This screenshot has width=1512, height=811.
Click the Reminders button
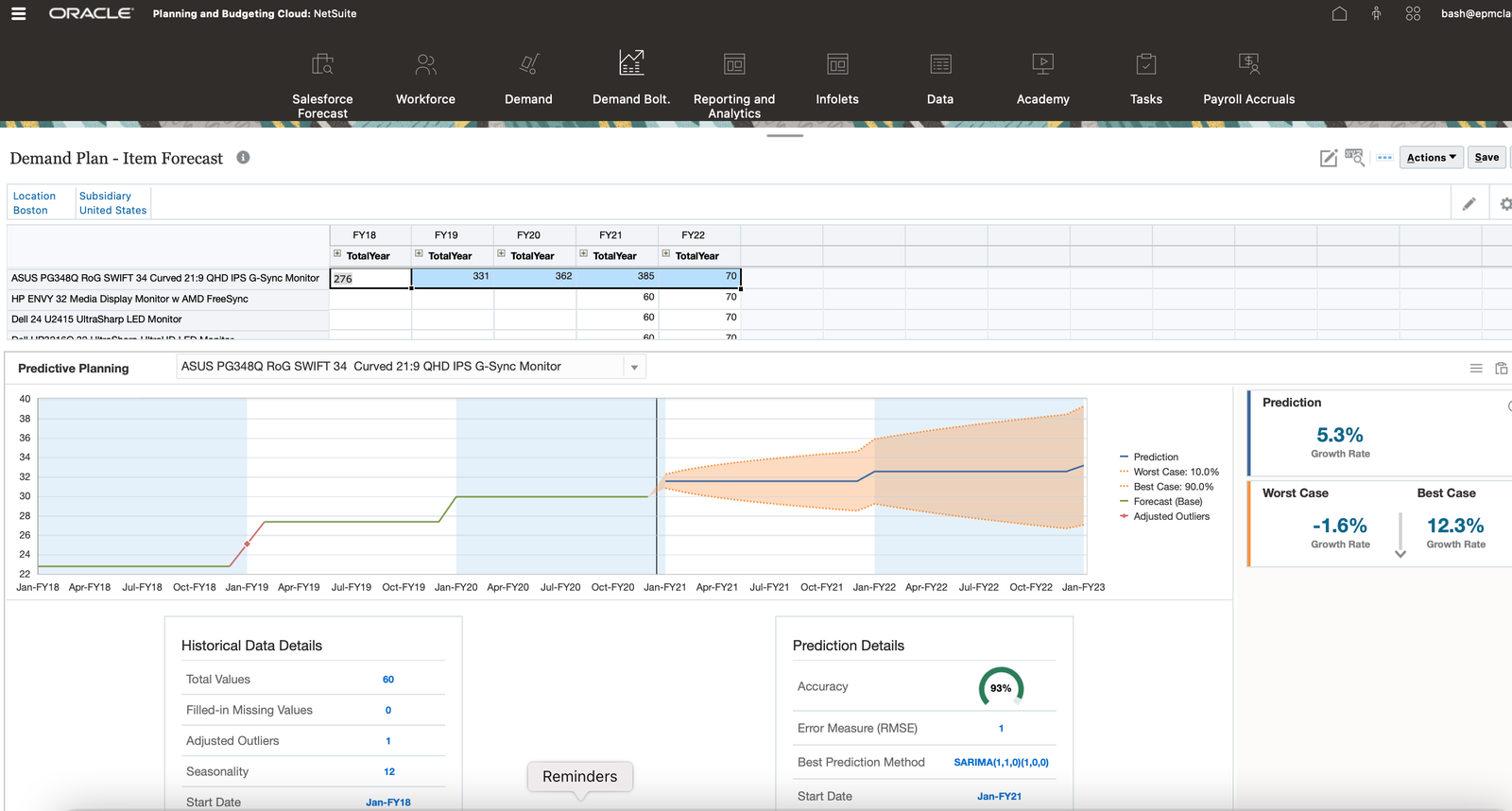(579, 777)
